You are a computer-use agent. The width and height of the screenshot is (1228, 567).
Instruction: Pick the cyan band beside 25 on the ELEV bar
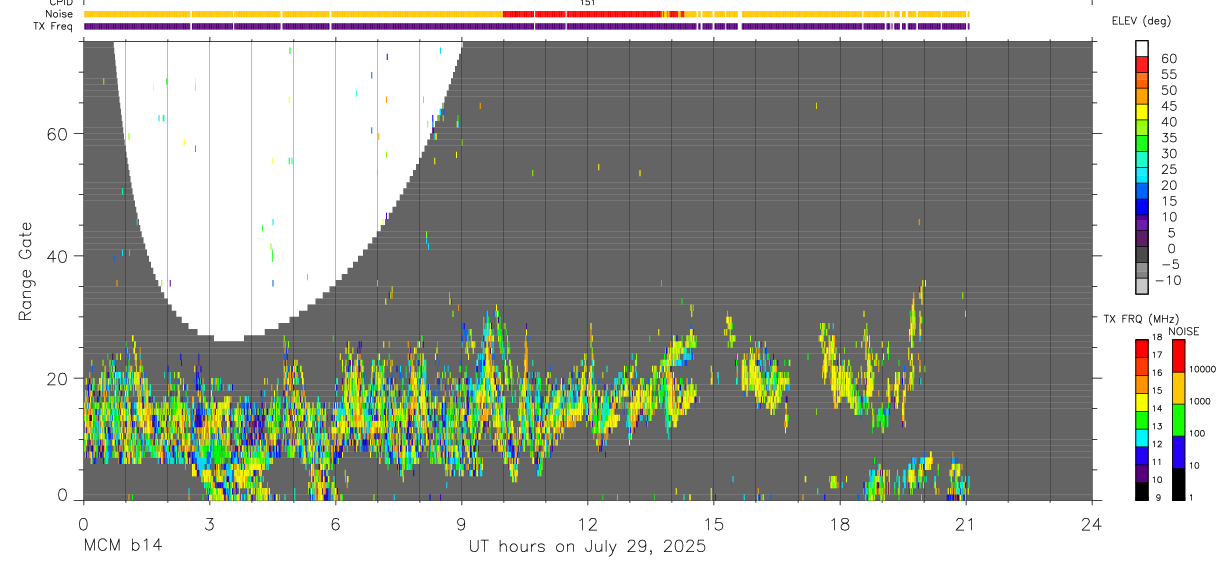coord(1142,174)
